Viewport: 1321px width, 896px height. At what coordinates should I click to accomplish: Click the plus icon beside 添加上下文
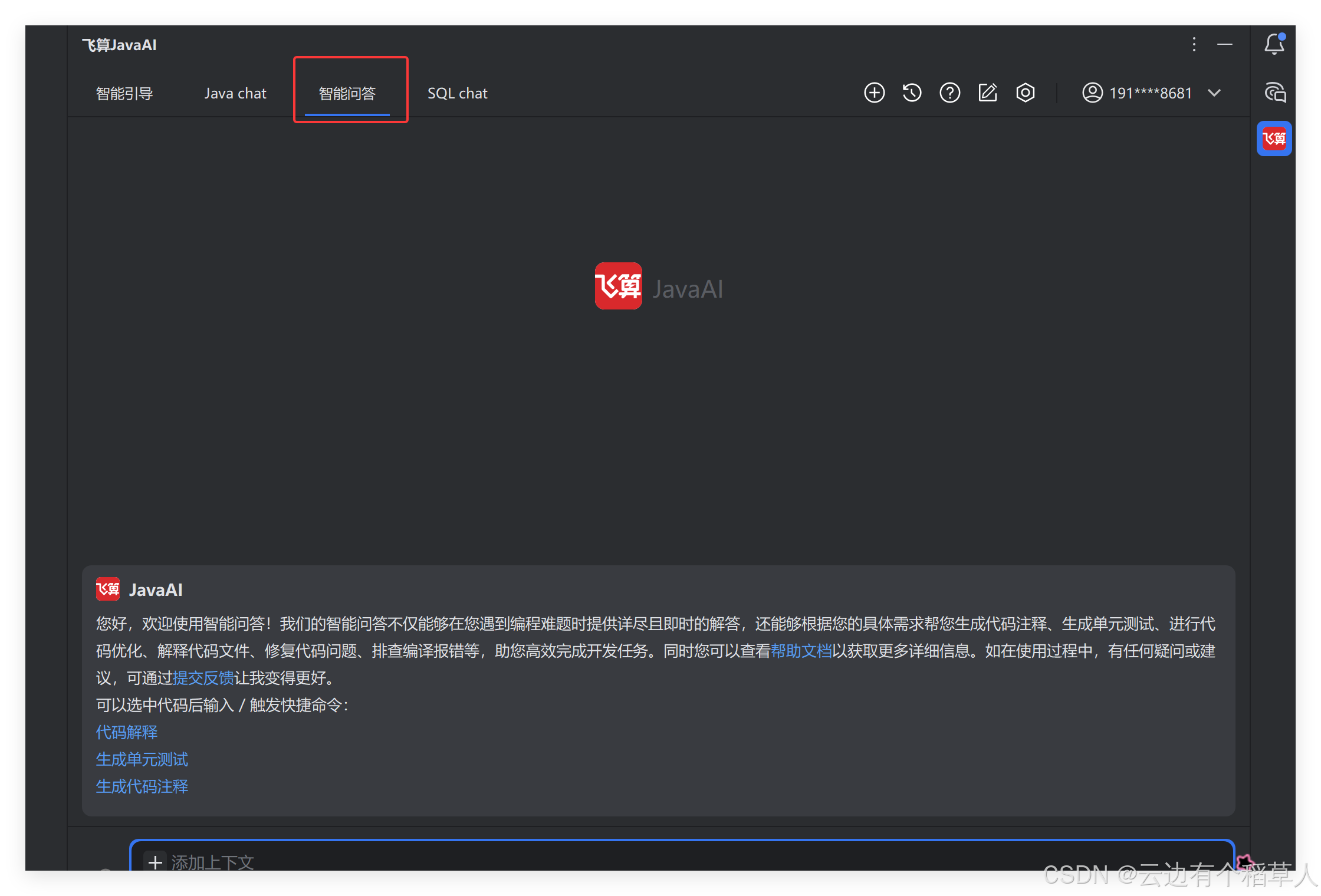(x=155, y=862)
